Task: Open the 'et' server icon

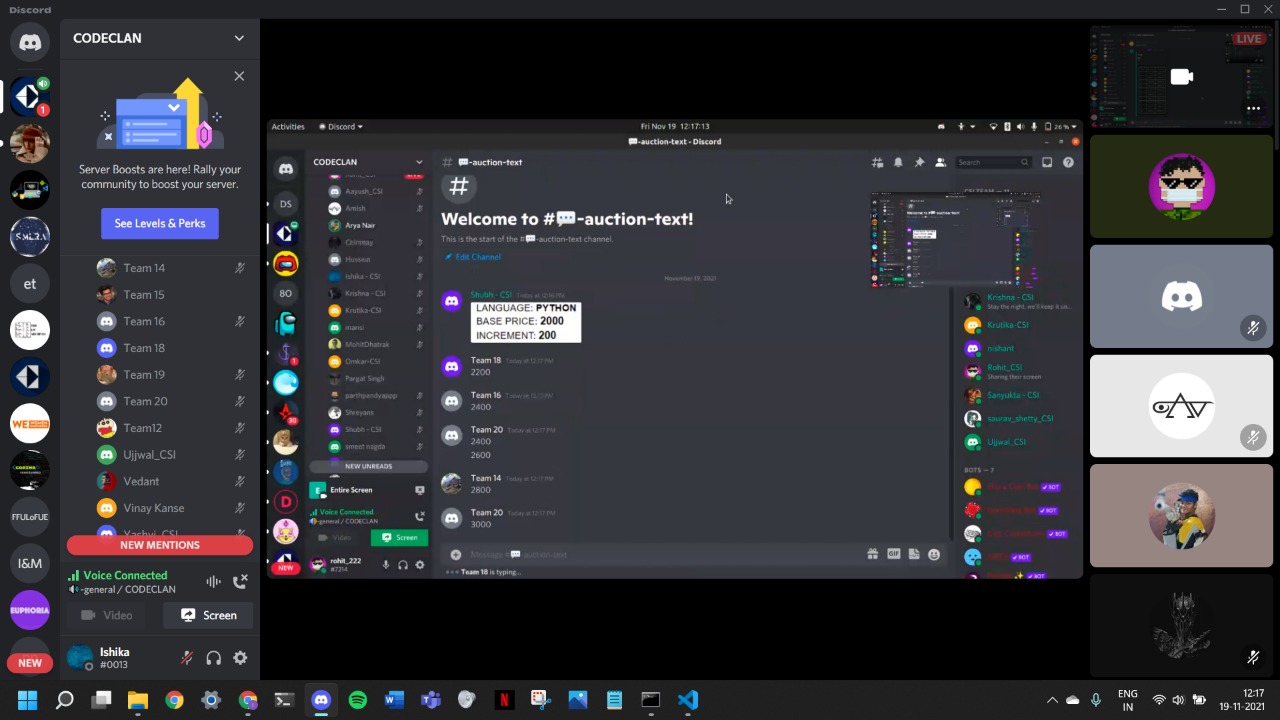Action: coord(30,284)
